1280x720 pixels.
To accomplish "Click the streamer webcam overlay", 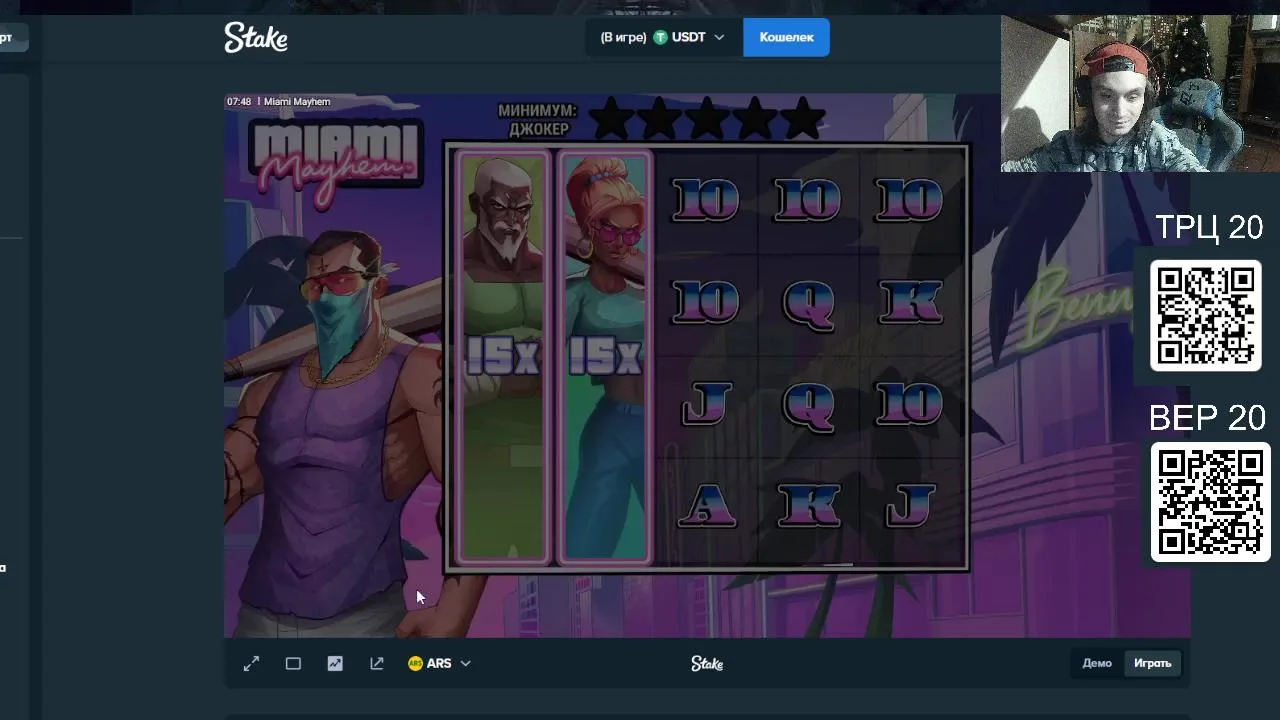I will pyautogui.click(x=1140, y=93).
